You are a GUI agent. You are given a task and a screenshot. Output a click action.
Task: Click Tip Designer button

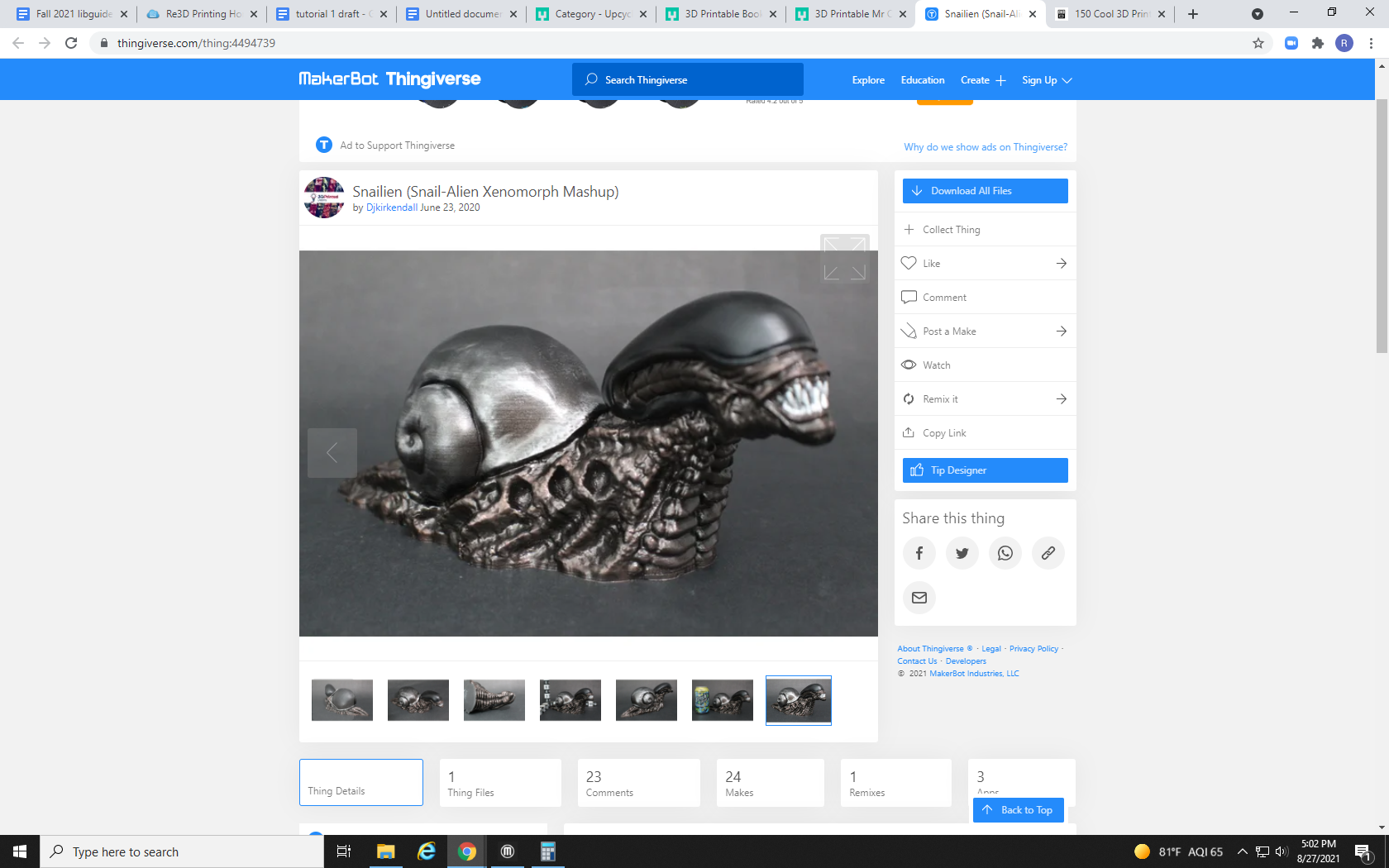[x=986, y=470]
